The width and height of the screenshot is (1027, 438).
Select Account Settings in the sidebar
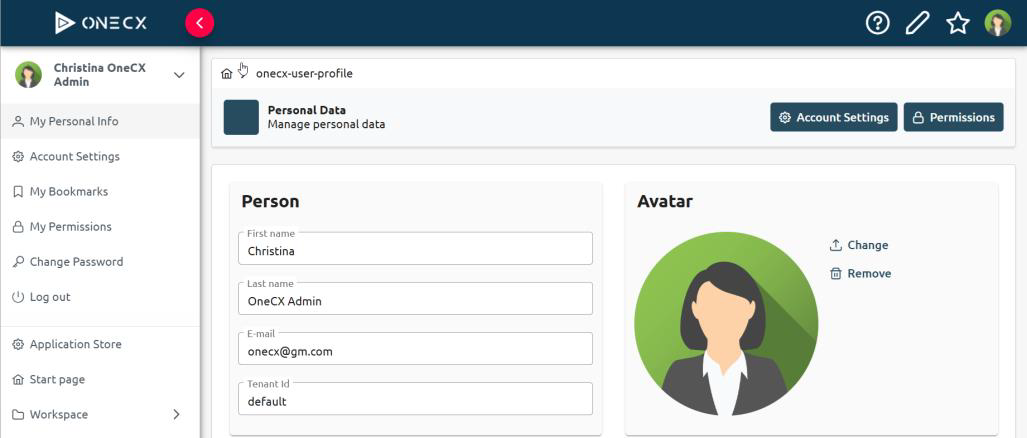(74, 156)
